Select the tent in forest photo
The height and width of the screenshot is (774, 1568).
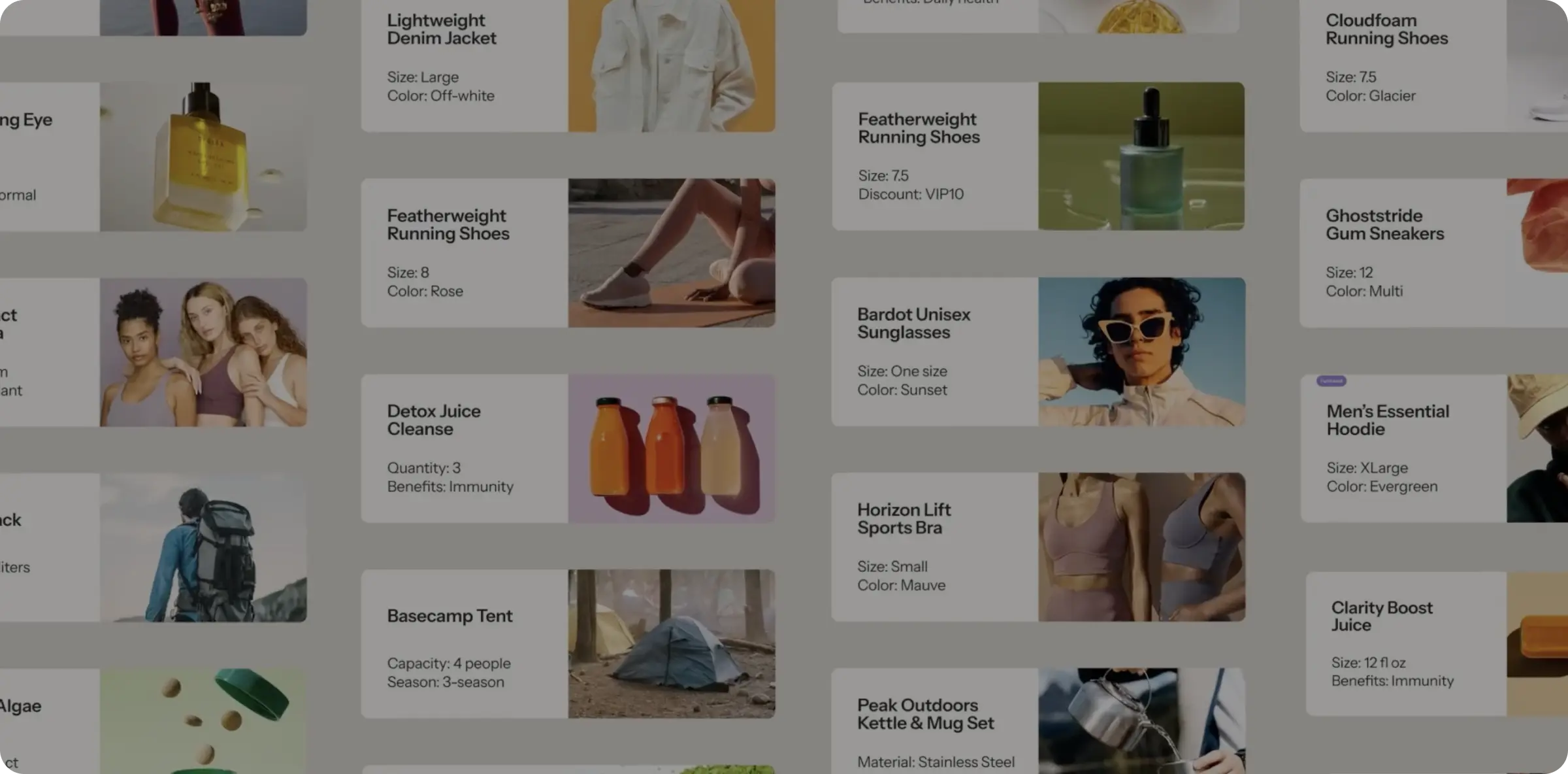(672, 644)
